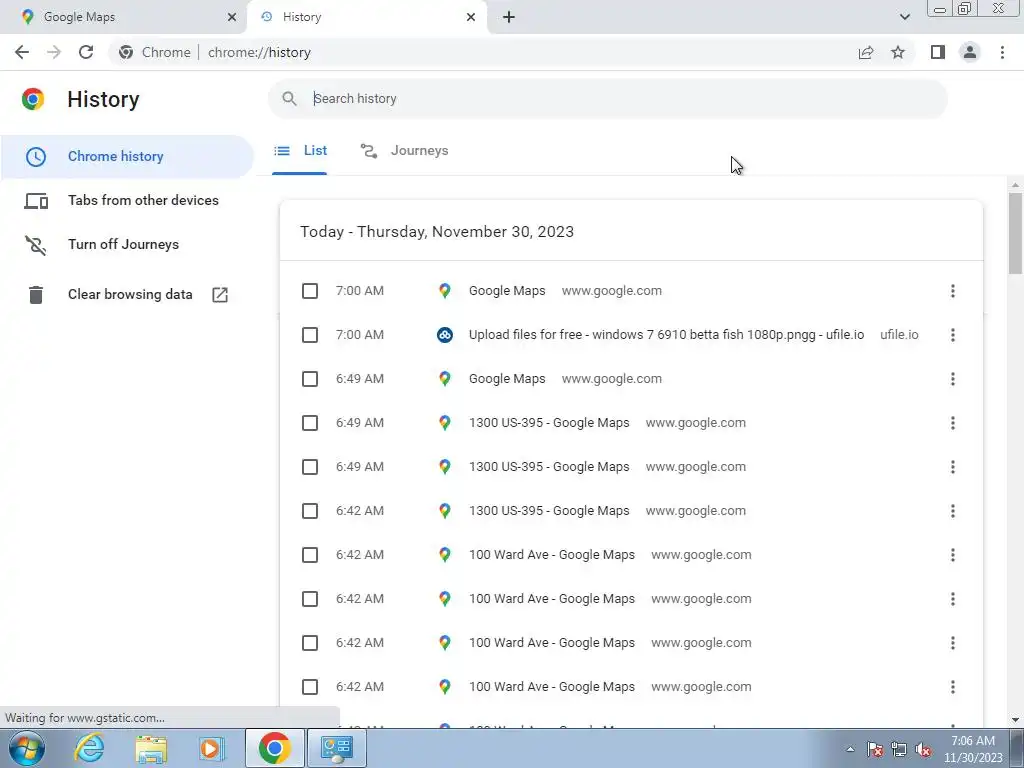Viewport: 1024px width, 768px height.
Task: Check the first 6:49 AM 1300 US-395 entry
Action: pos(310,423)
